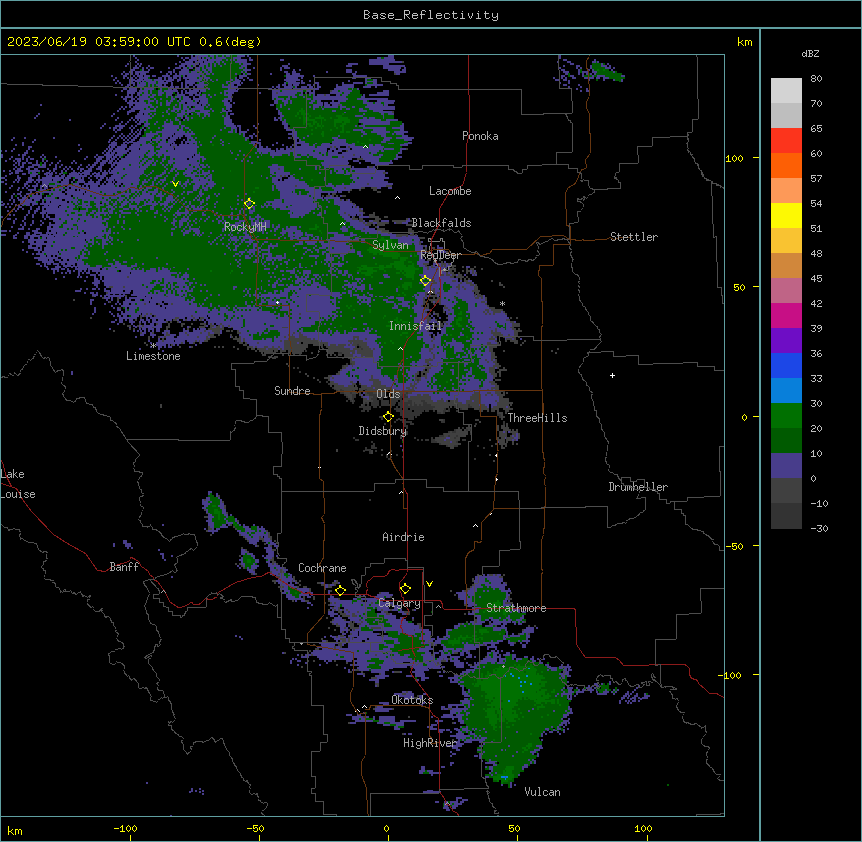The height and width of the screenshot is (842, 862).
Task: Select the dark orange 60 dBZ legend swatch
Action: tap(786, 165)
